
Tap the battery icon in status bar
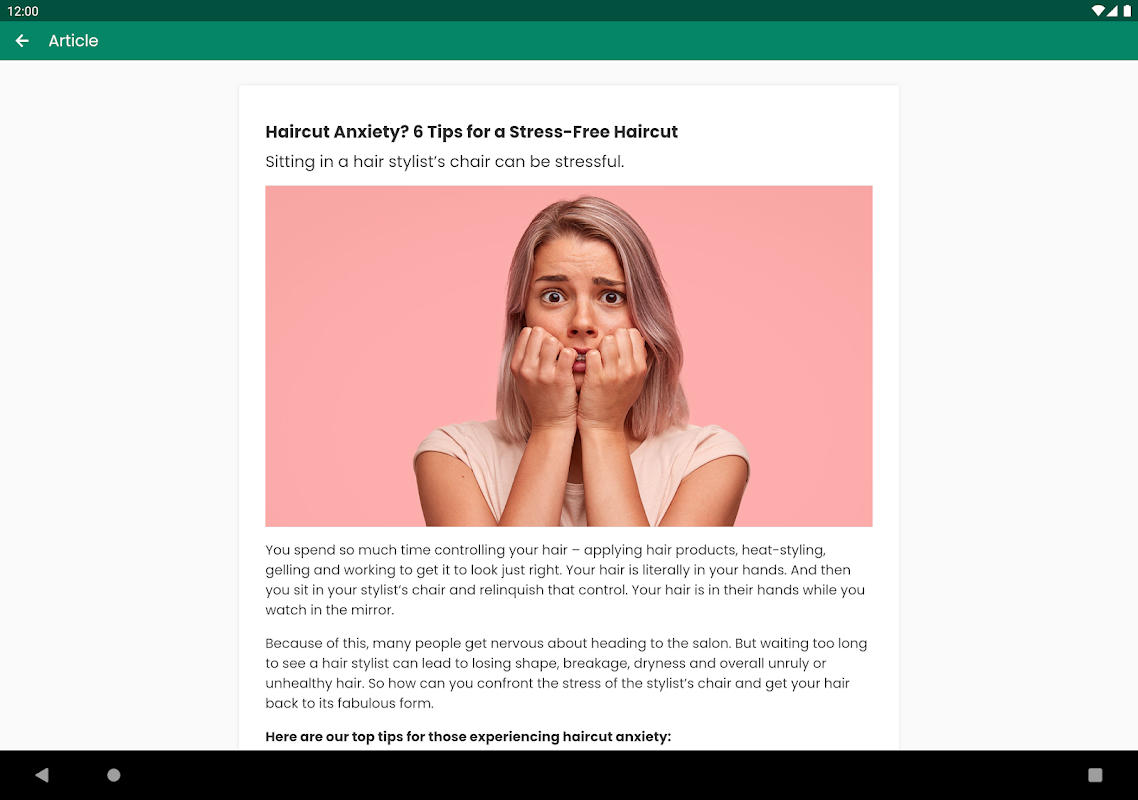coord(1126,11)
